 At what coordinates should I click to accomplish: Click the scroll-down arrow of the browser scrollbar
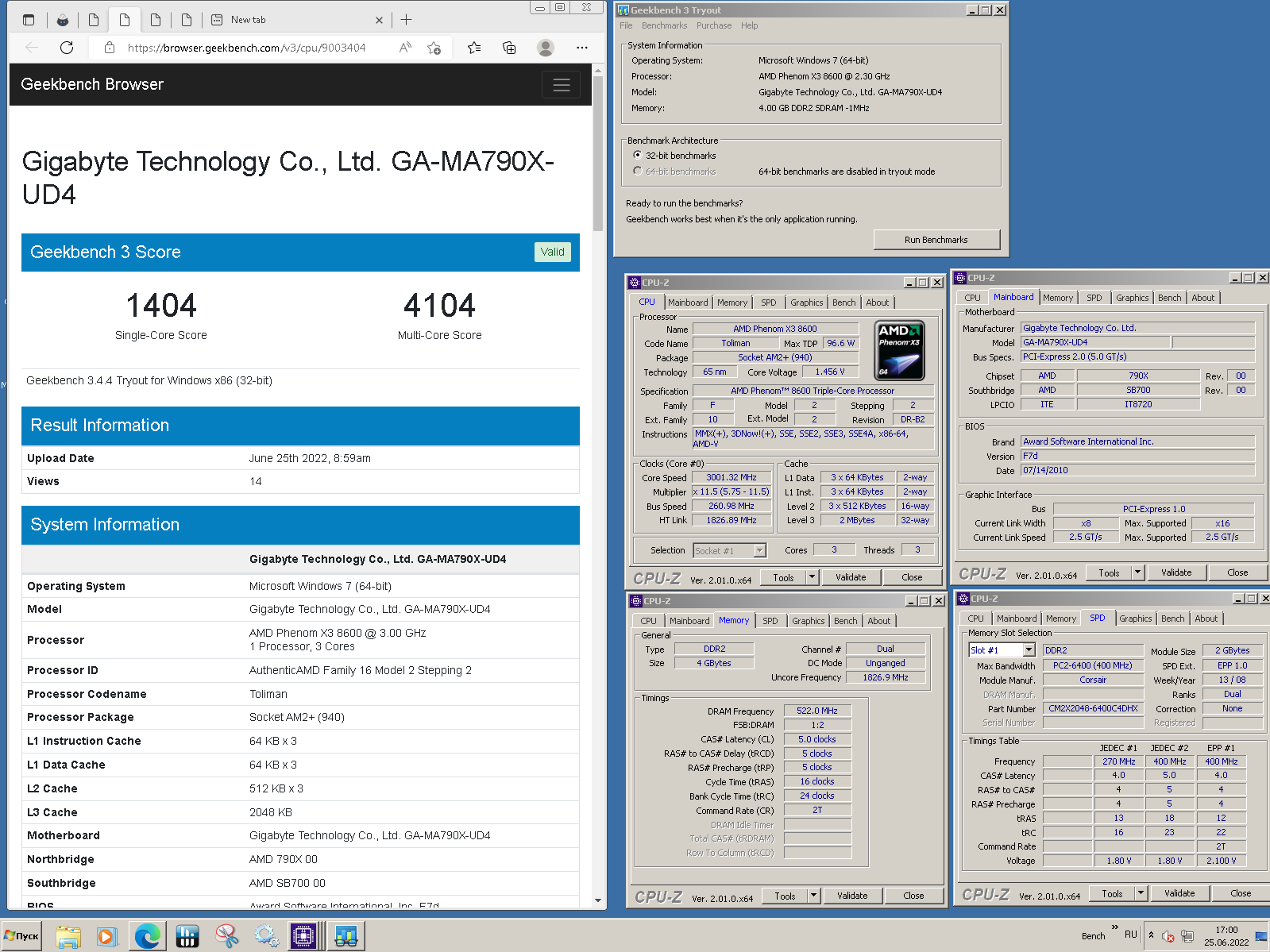coord(597,900)
